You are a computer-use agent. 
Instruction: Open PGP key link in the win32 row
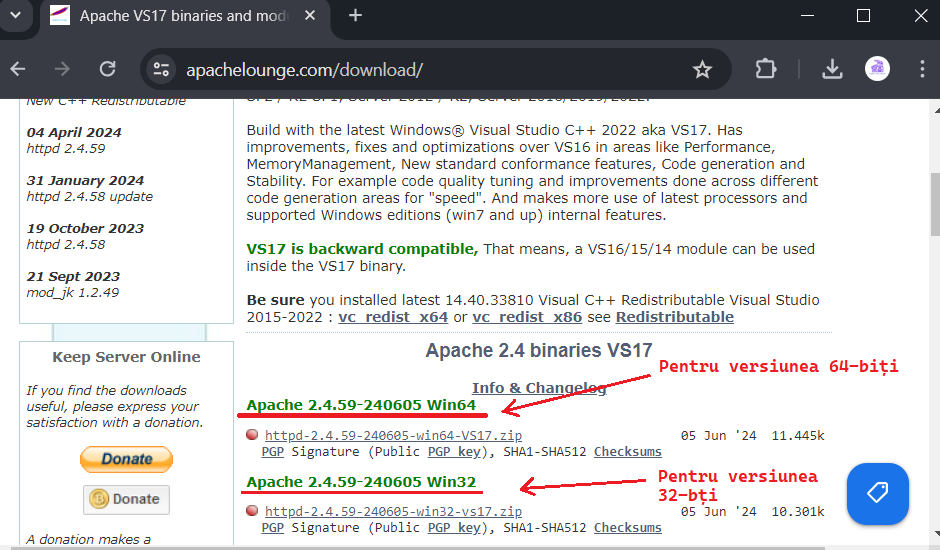pyautogui.click(x=454, y=528)
